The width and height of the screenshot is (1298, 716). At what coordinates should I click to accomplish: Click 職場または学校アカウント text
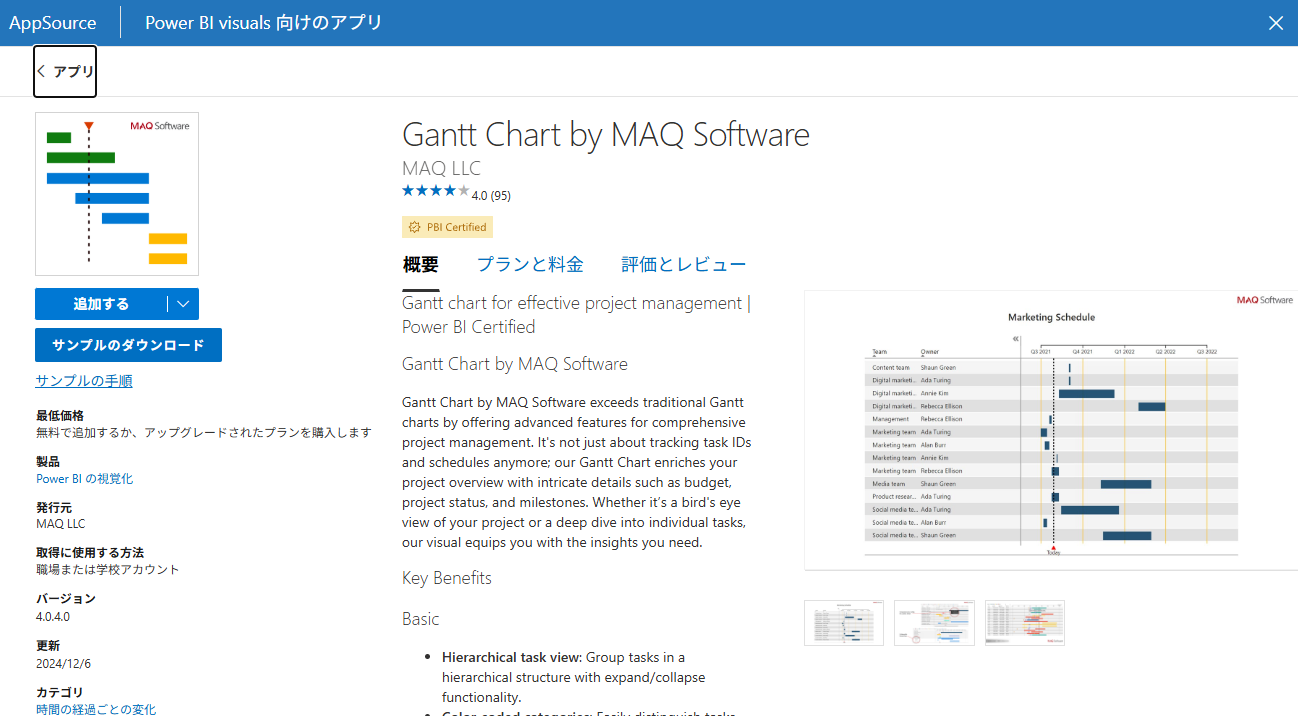(x=108, y=570)
